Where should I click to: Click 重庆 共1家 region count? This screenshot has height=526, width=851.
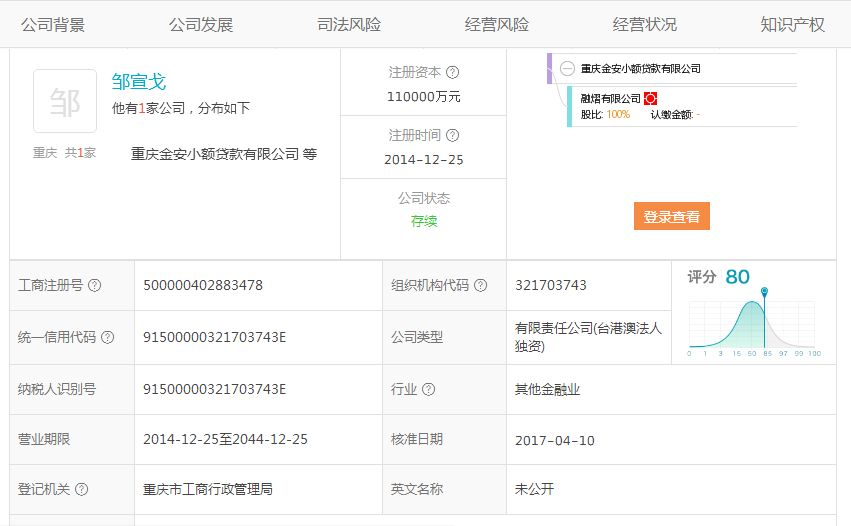[x=65, y=153]
